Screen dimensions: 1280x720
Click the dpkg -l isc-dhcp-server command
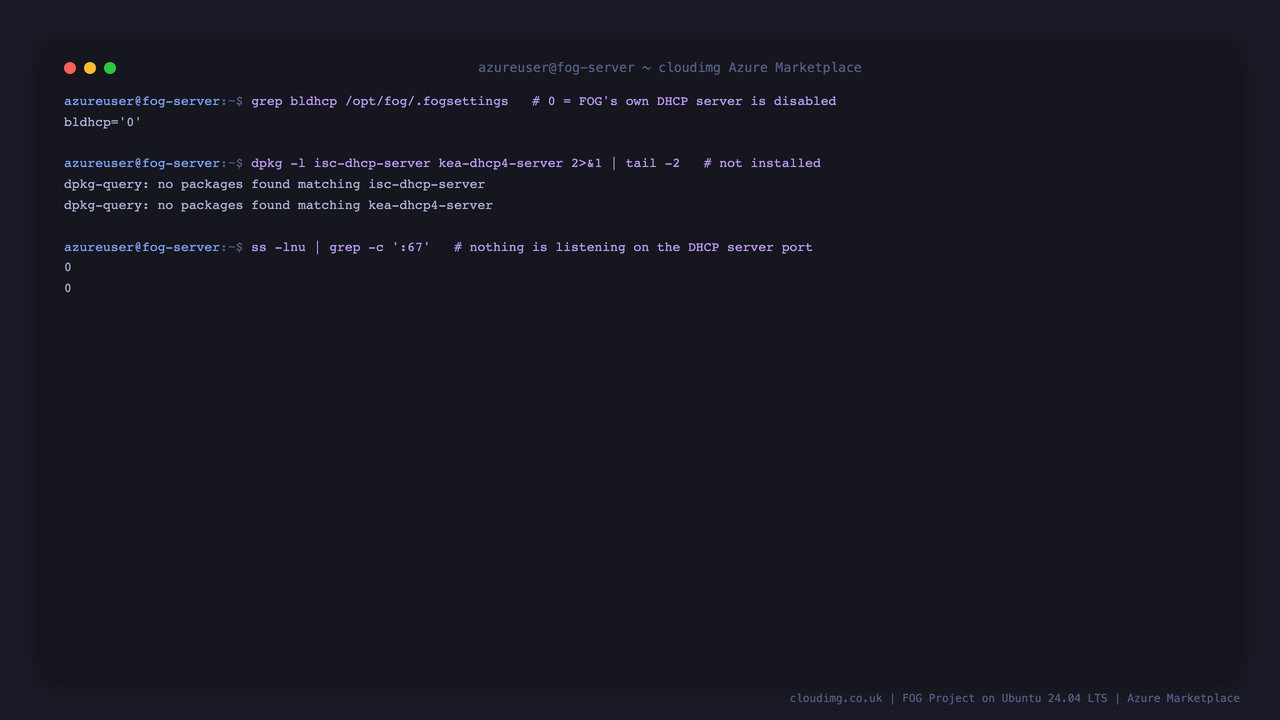465,163
